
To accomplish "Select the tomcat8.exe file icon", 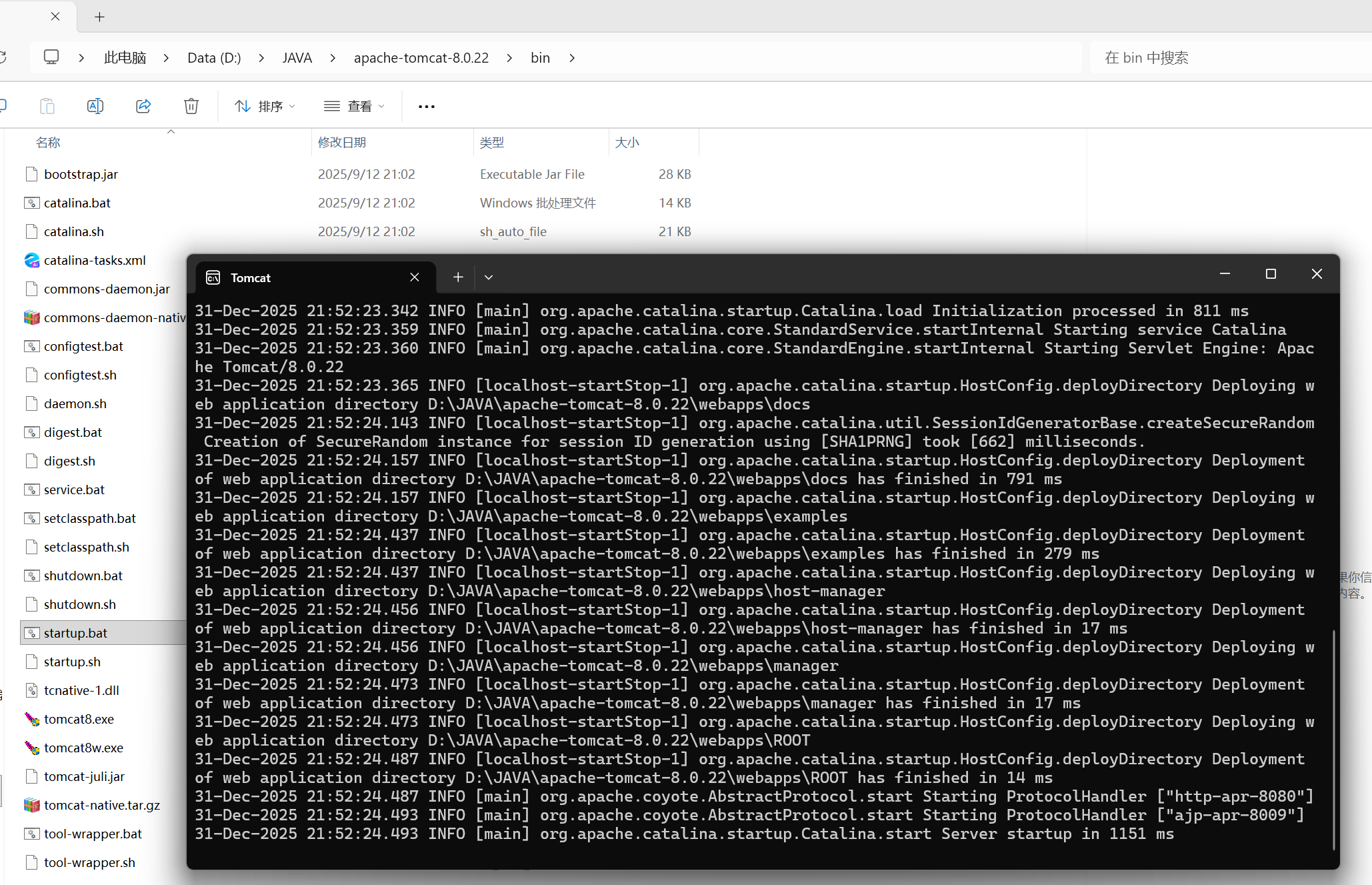I will coord(32,719).
